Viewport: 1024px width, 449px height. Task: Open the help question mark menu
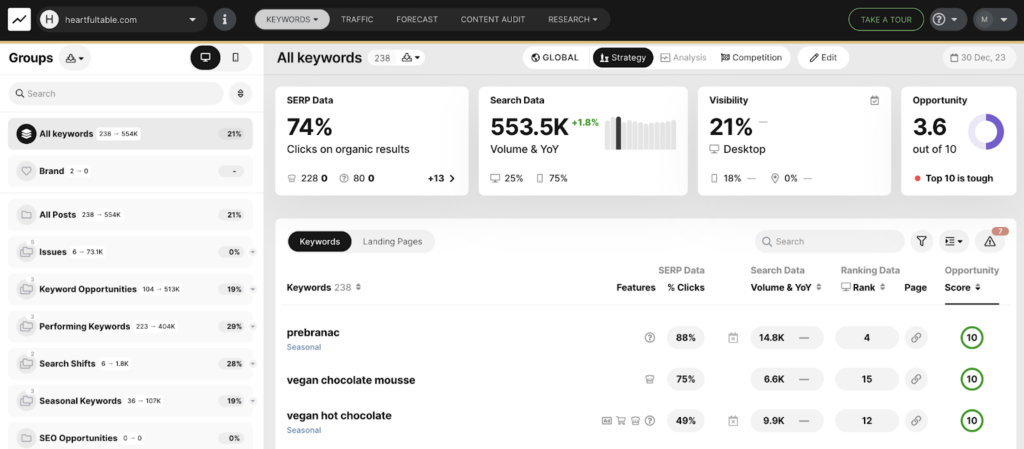pyautogui.click(x=945, y=19)
